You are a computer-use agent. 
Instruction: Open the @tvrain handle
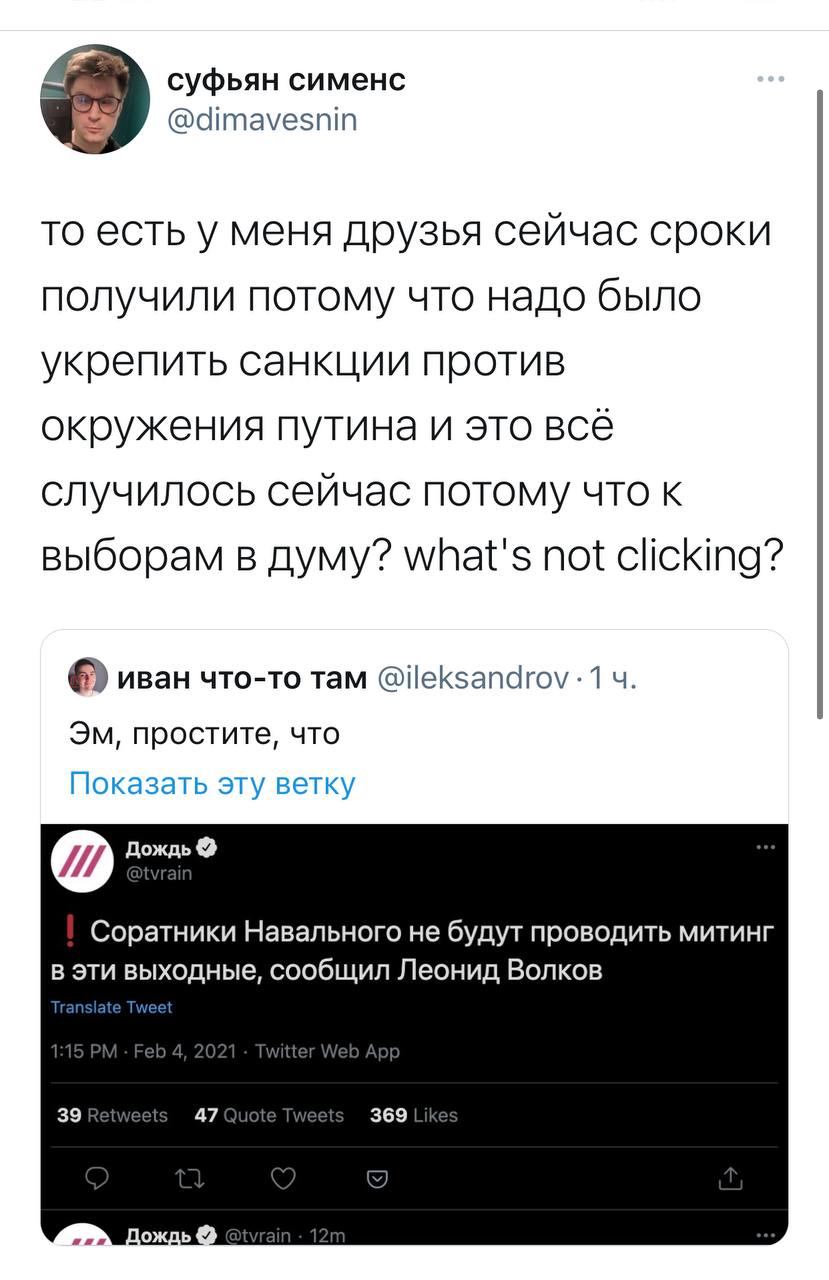click(x=159, y=873)
